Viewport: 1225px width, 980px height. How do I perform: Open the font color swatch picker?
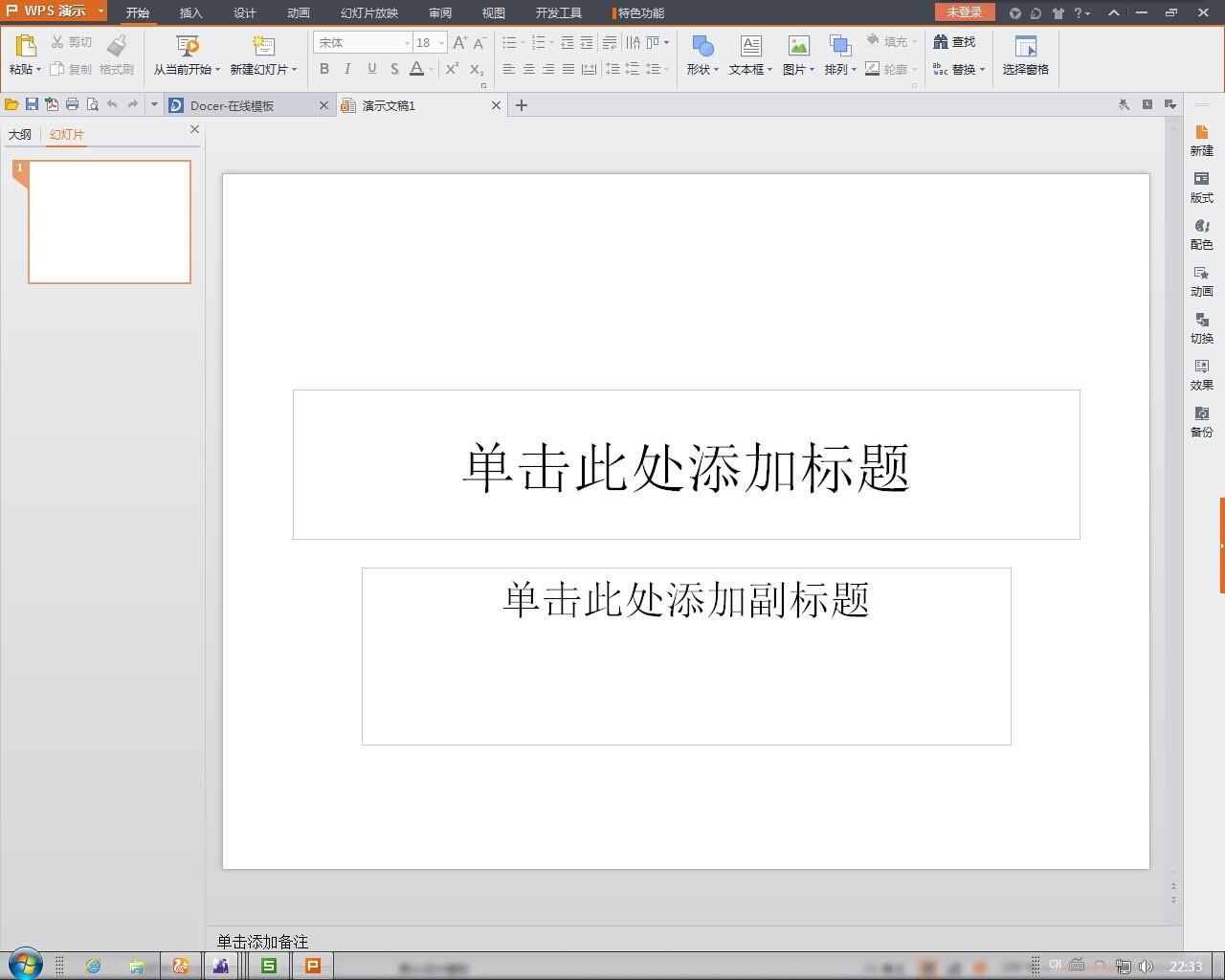(x=417, y=69)
